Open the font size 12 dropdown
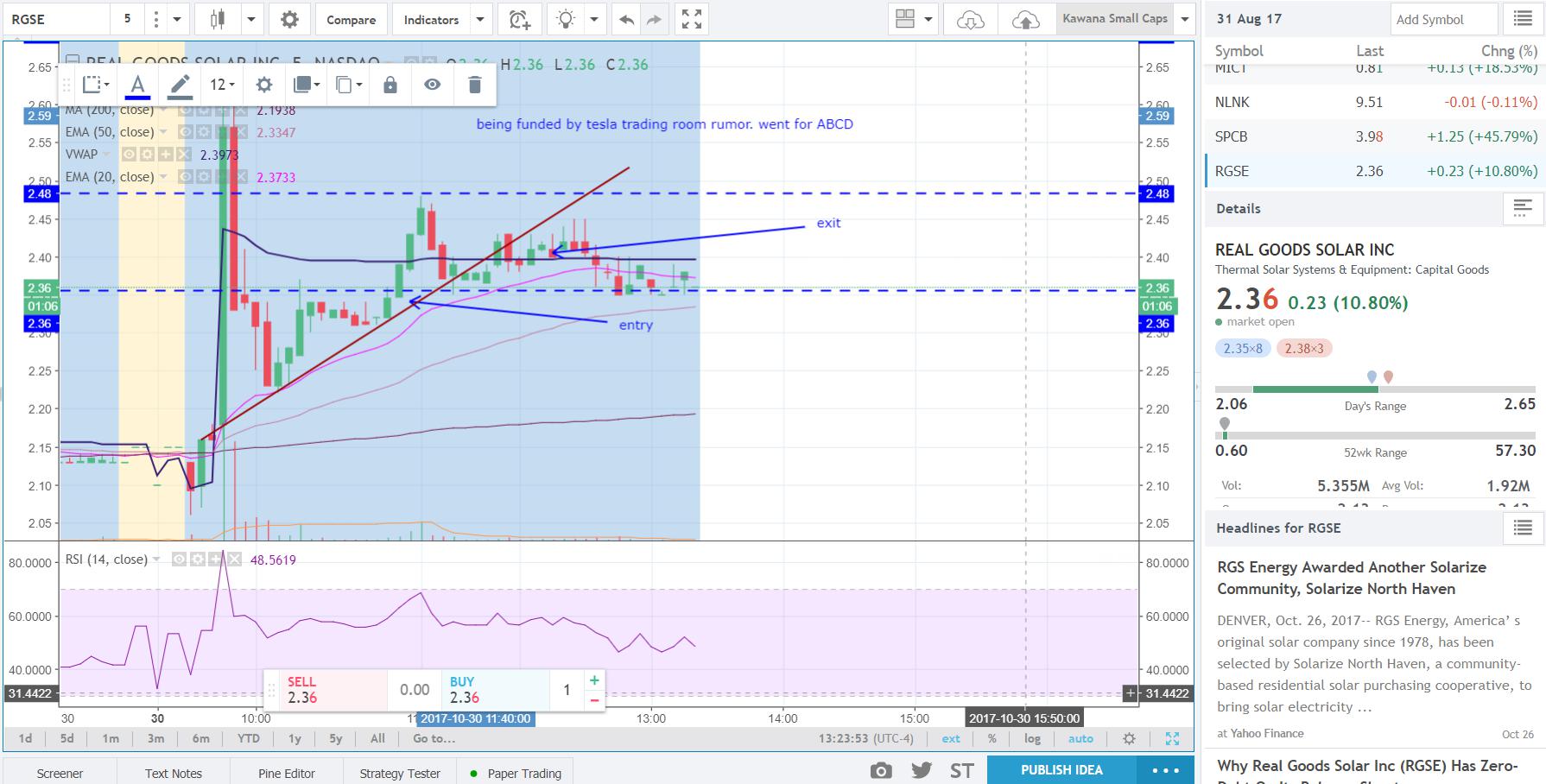This screenshot has height=784, width=1546. click(222, 85)
